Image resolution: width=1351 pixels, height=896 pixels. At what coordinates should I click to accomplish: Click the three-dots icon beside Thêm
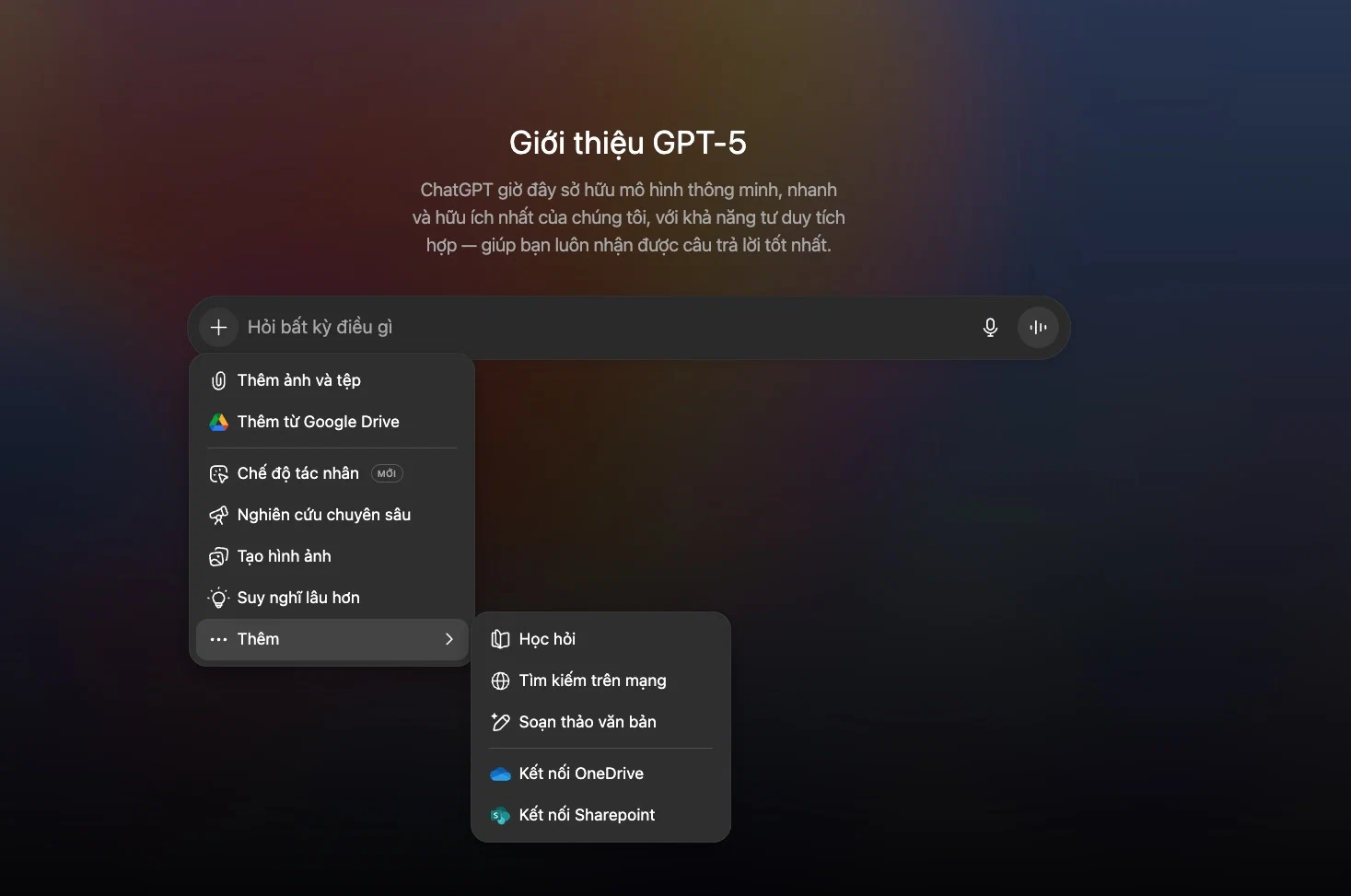[x=218, y=639]
